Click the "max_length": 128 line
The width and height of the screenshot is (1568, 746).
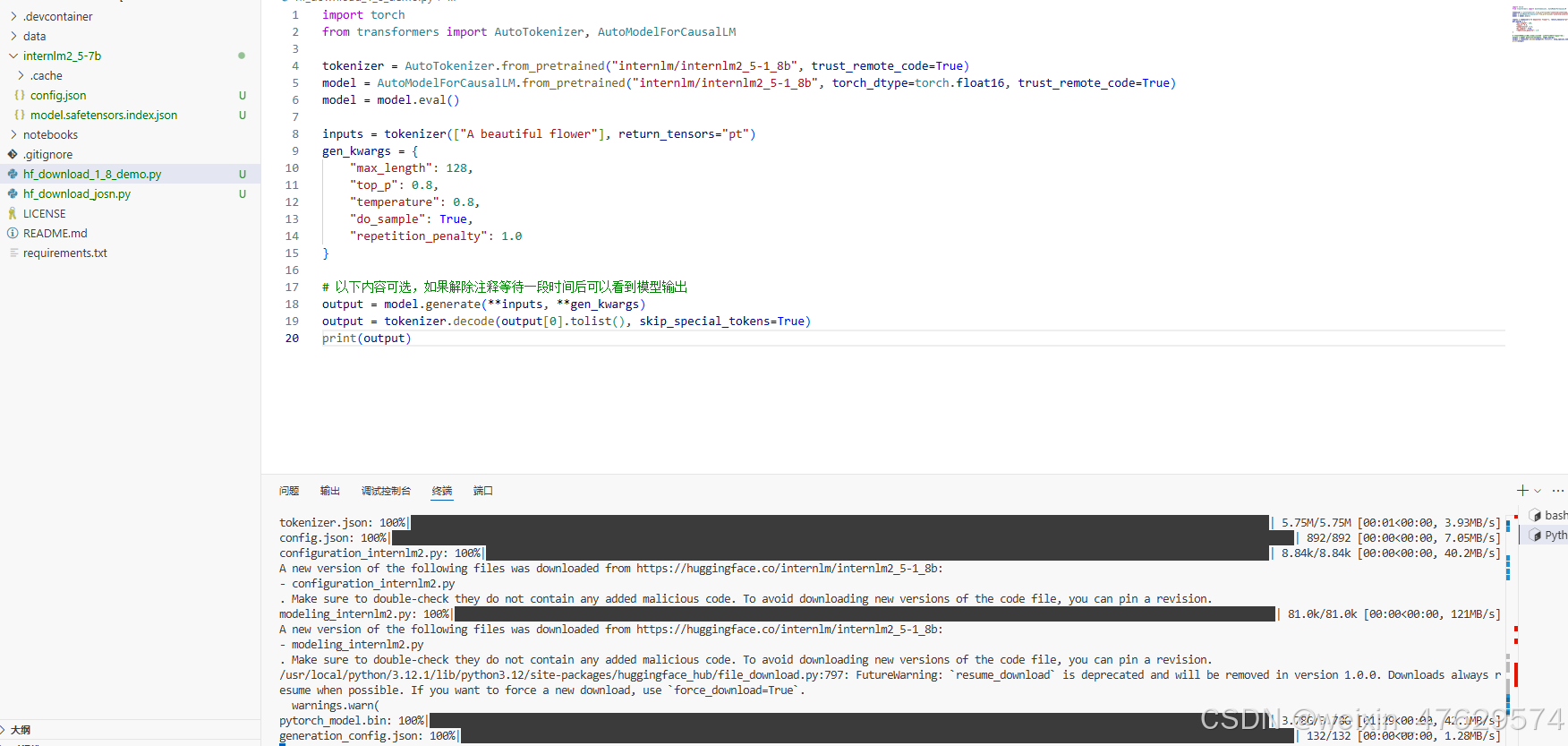pyautogui.click(x=412, y=168)
